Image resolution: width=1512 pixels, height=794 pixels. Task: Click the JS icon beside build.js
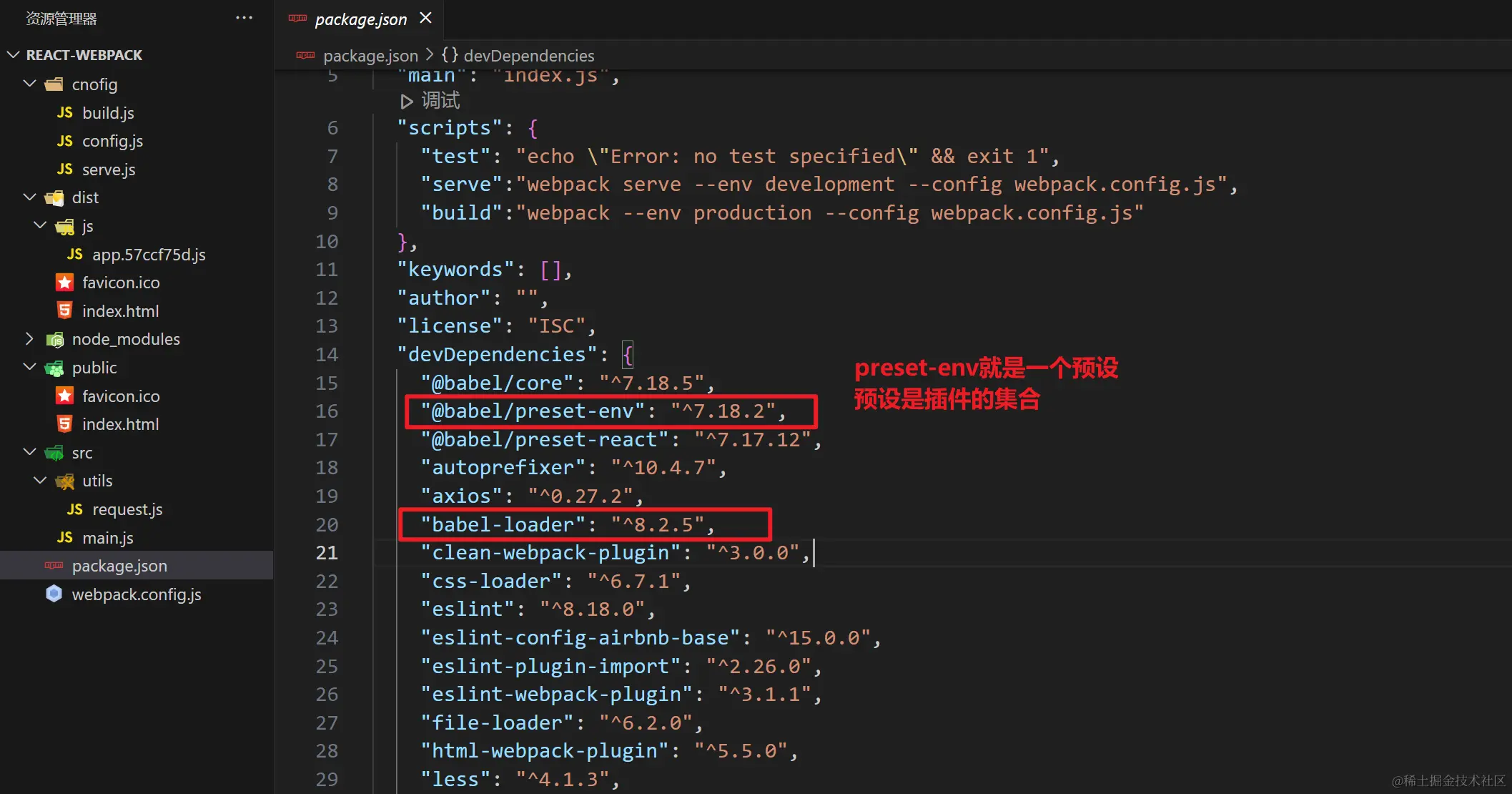click(64, 113)
